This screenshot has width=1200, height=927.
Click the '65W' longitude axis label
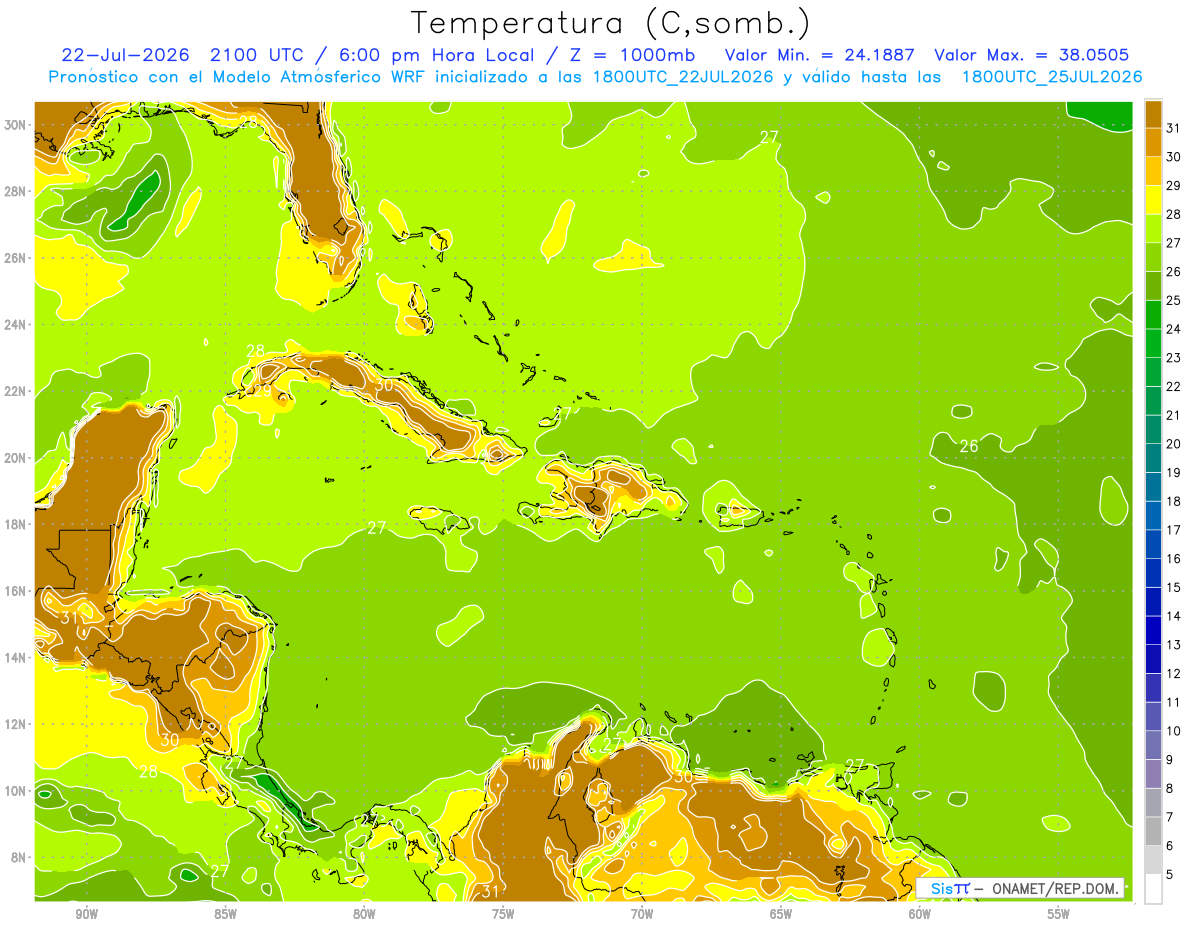[781, 914]
